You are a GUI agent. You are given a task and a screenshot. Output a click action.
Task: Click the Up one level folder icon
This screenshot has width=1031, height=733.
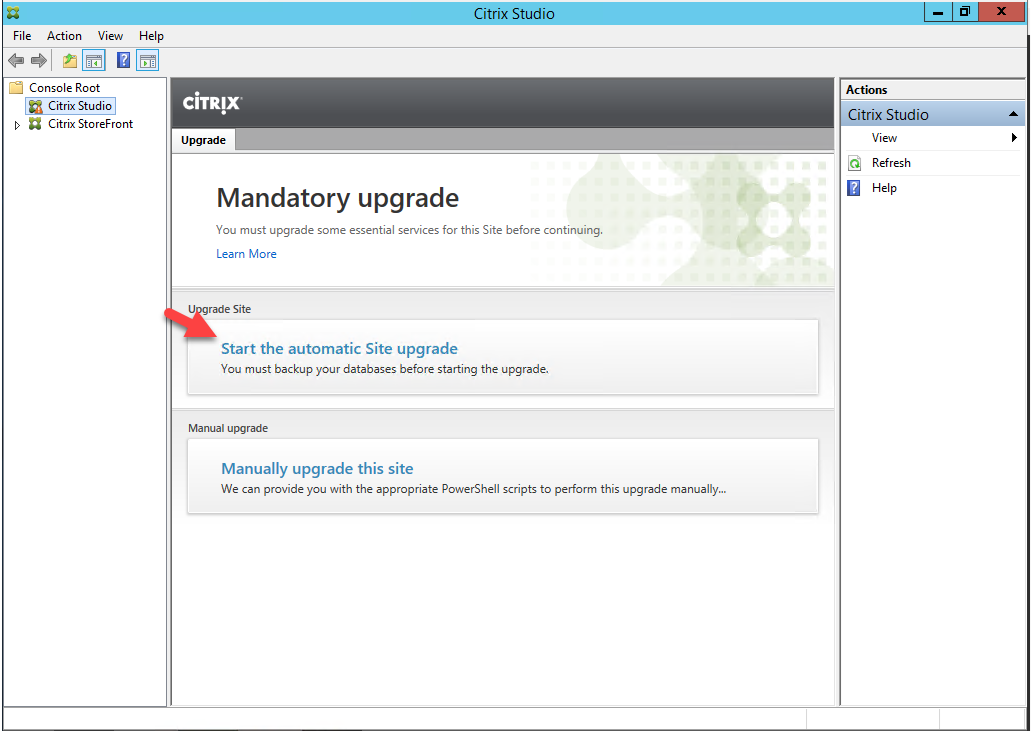coord(70,61)
